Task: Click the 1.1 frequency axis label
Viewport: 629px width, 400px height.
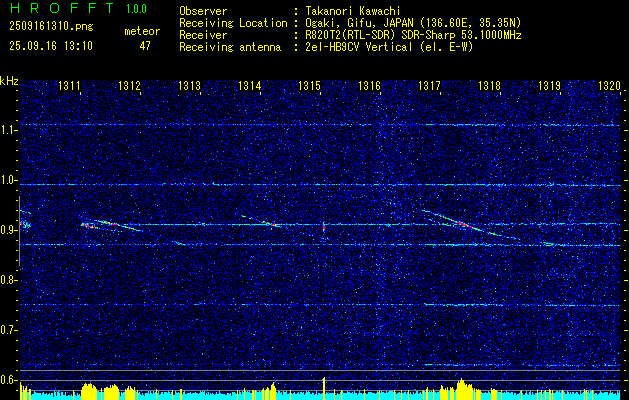Action: point(8,130)
